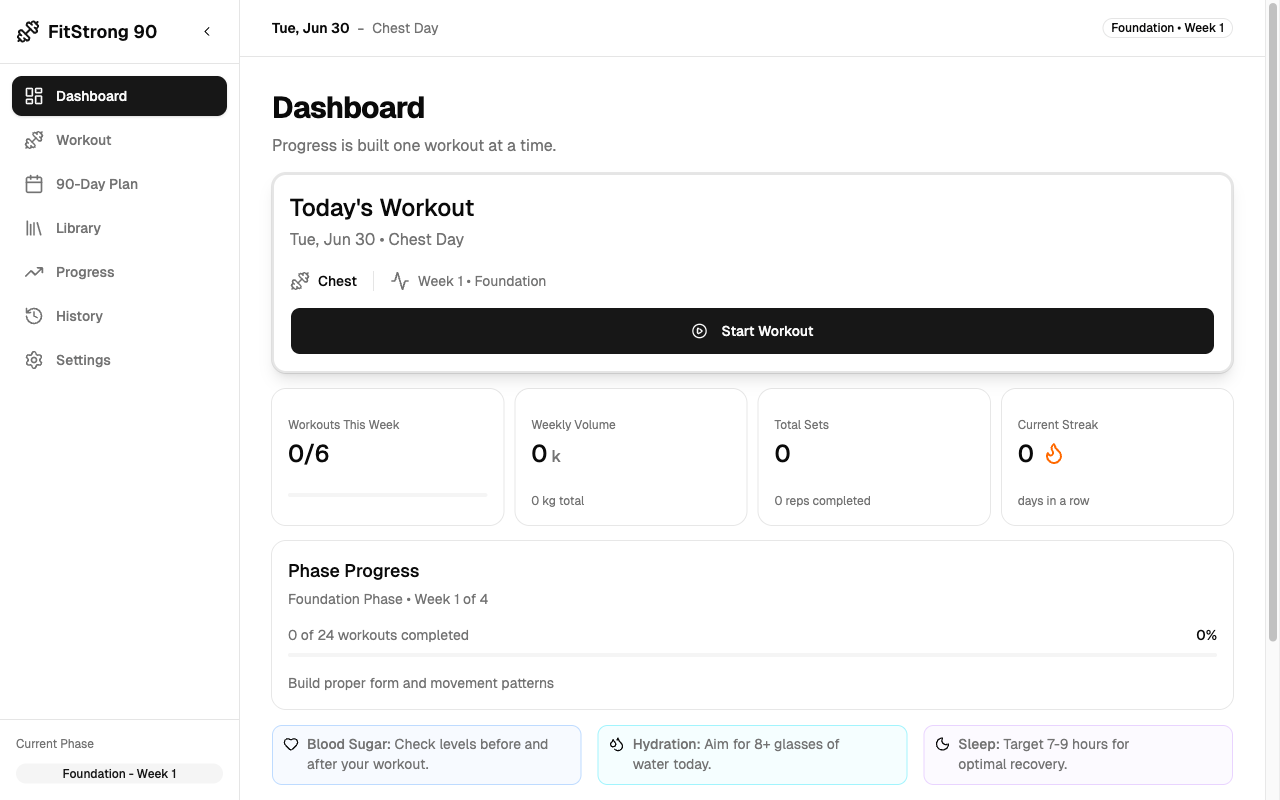Go to the Workout page
This screenshot has width=1280, height=800.
point(119,140)
